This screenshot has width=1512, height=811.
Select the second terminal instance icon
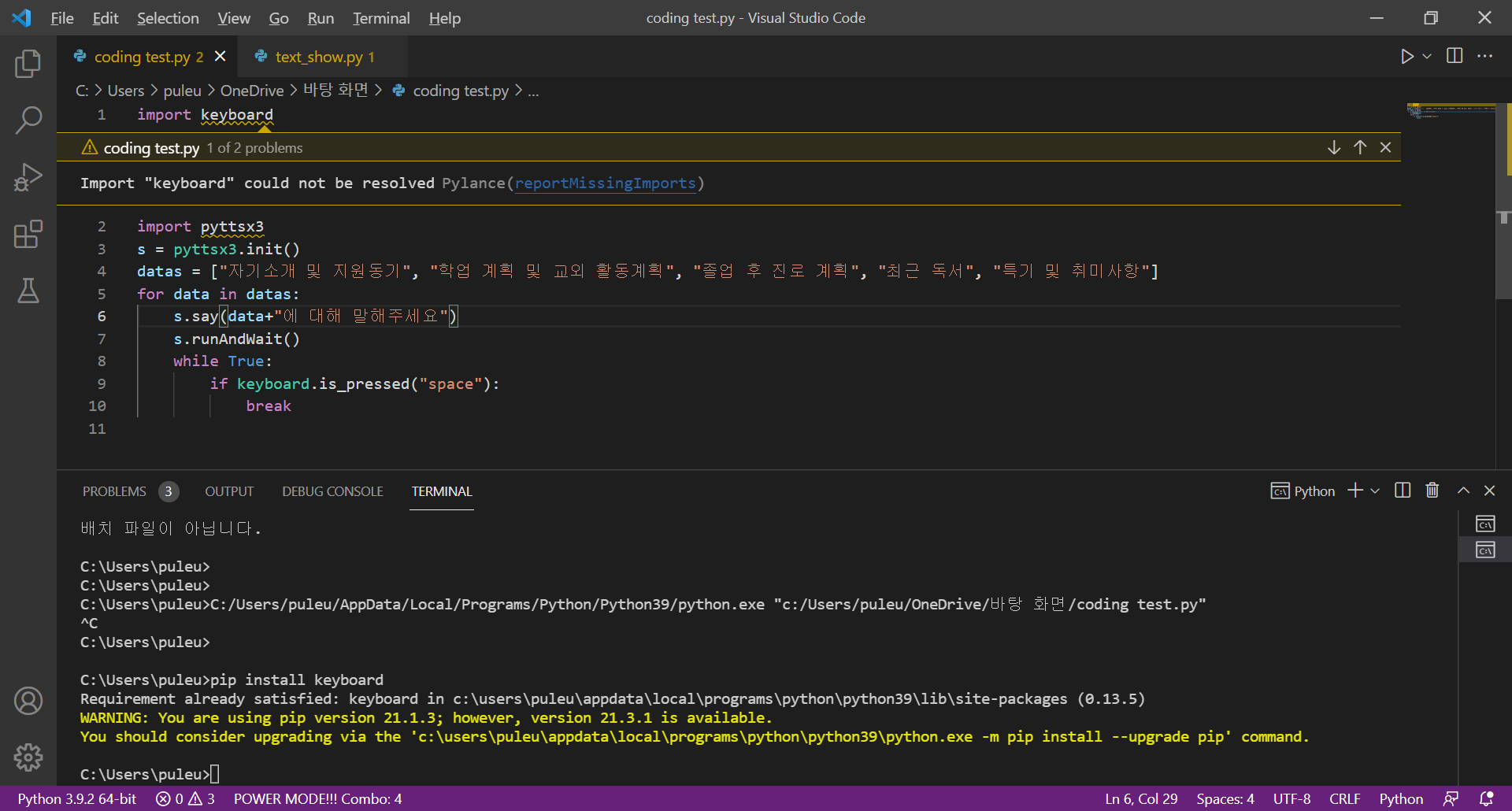(x=1485, y=550)
